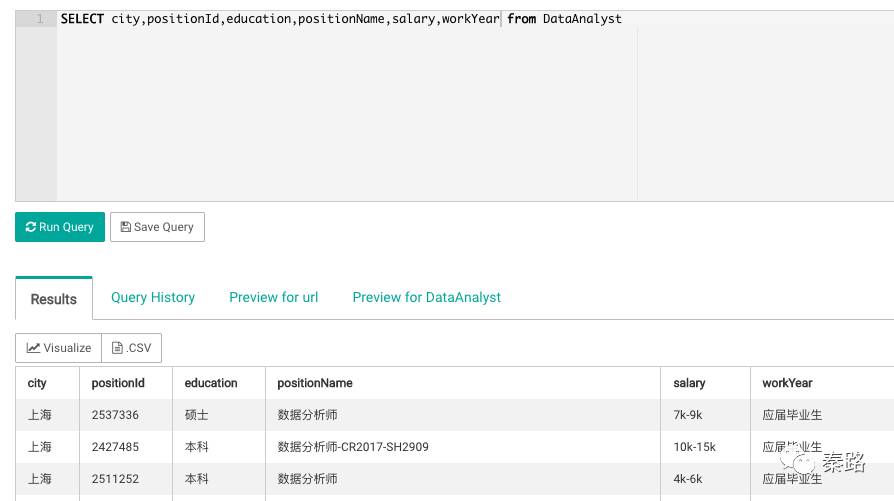Export results as .CSV
894x501 pixels.
(x=132, y=348)
